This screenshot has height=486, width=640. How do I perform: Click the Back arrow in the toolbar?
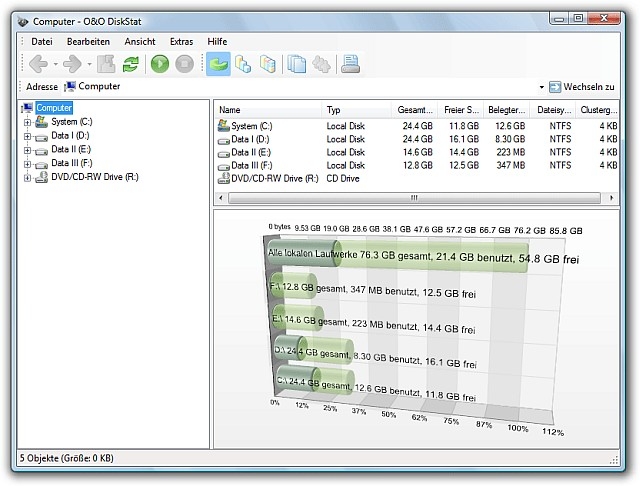[x=37, y=64]
